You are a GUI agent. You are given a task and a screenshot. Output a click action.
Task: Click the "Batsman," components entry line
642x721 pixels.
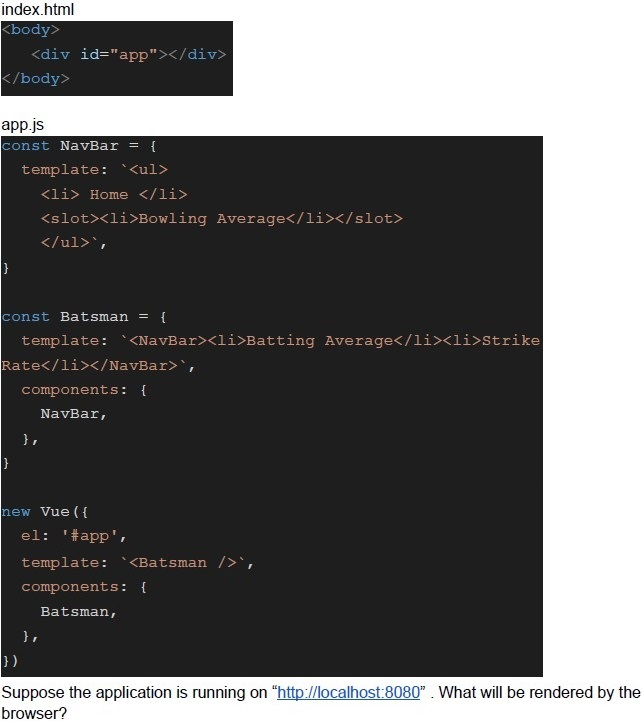78,611
